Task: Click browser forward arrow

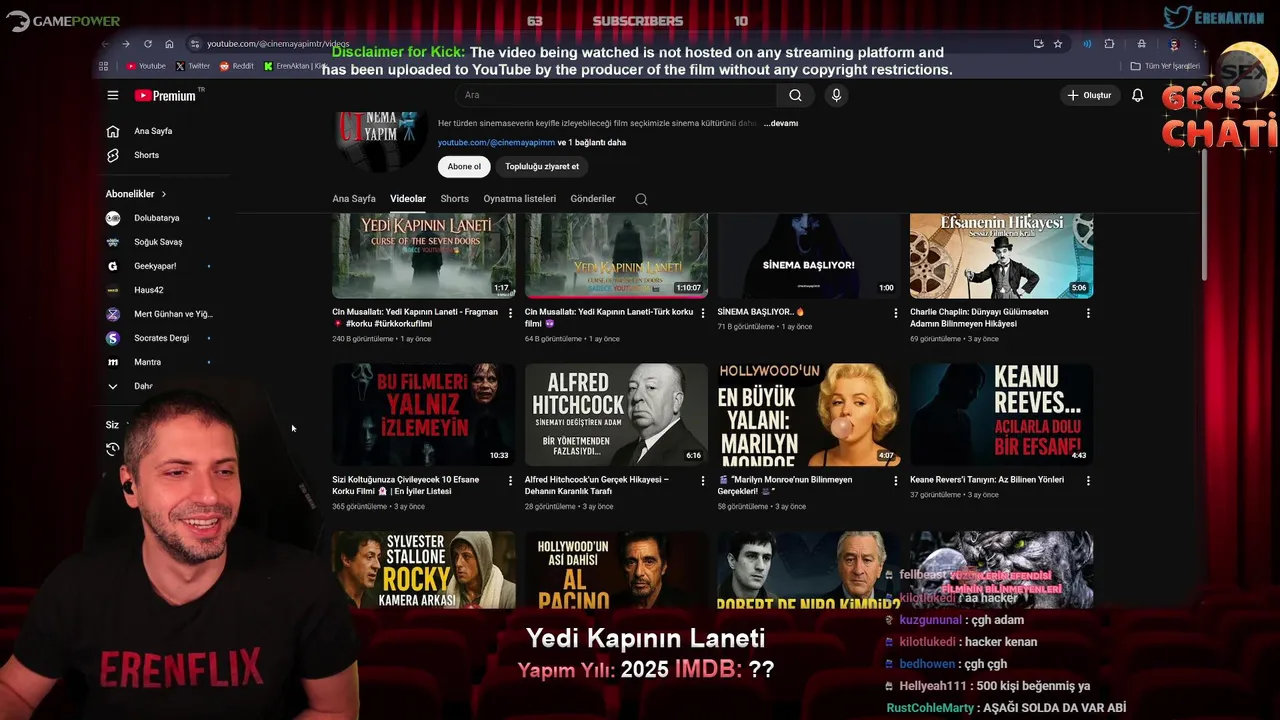Action: (x=125, y=44)
